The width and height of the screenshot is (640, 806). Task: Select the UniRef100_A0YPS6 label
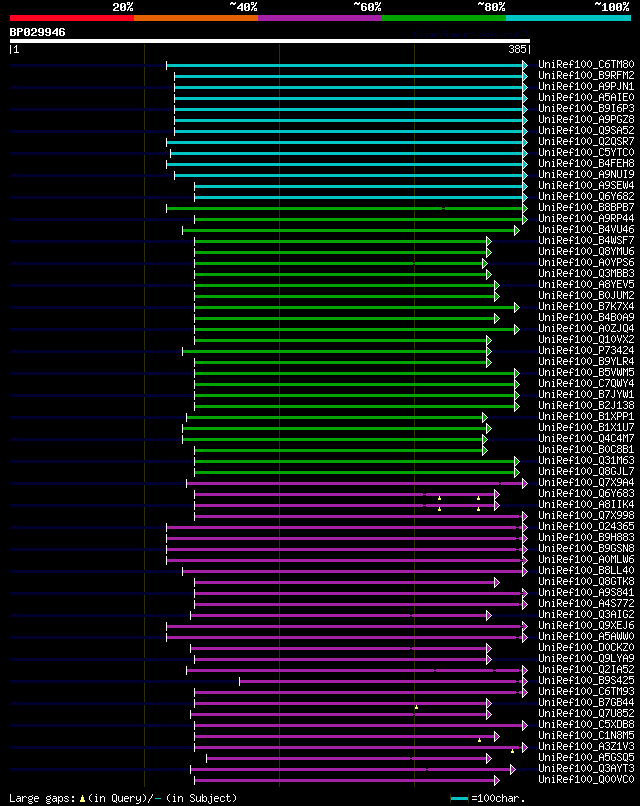pos(586,263)
